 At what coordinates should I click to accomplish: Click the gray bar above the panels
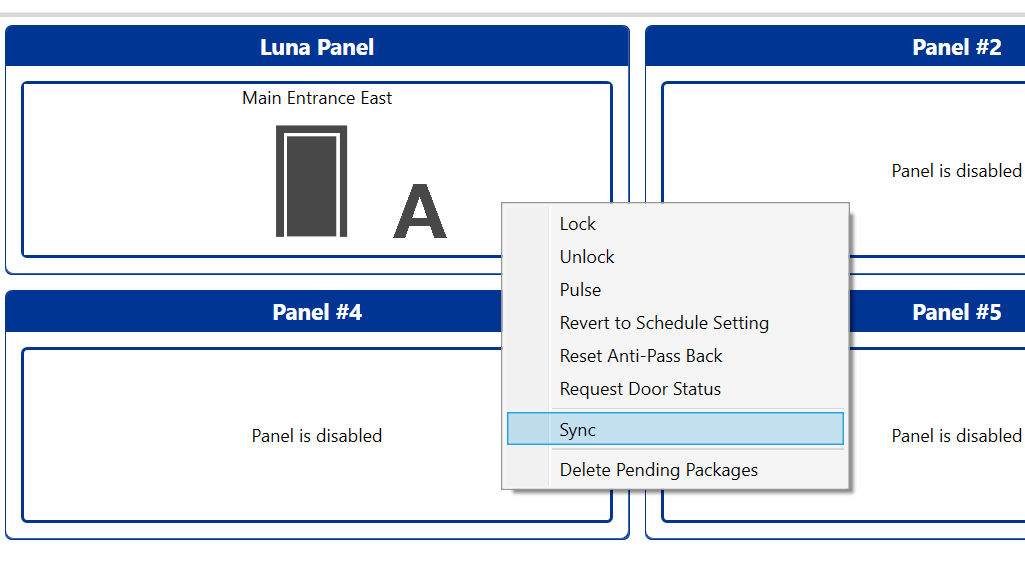[x=512, y=14]
